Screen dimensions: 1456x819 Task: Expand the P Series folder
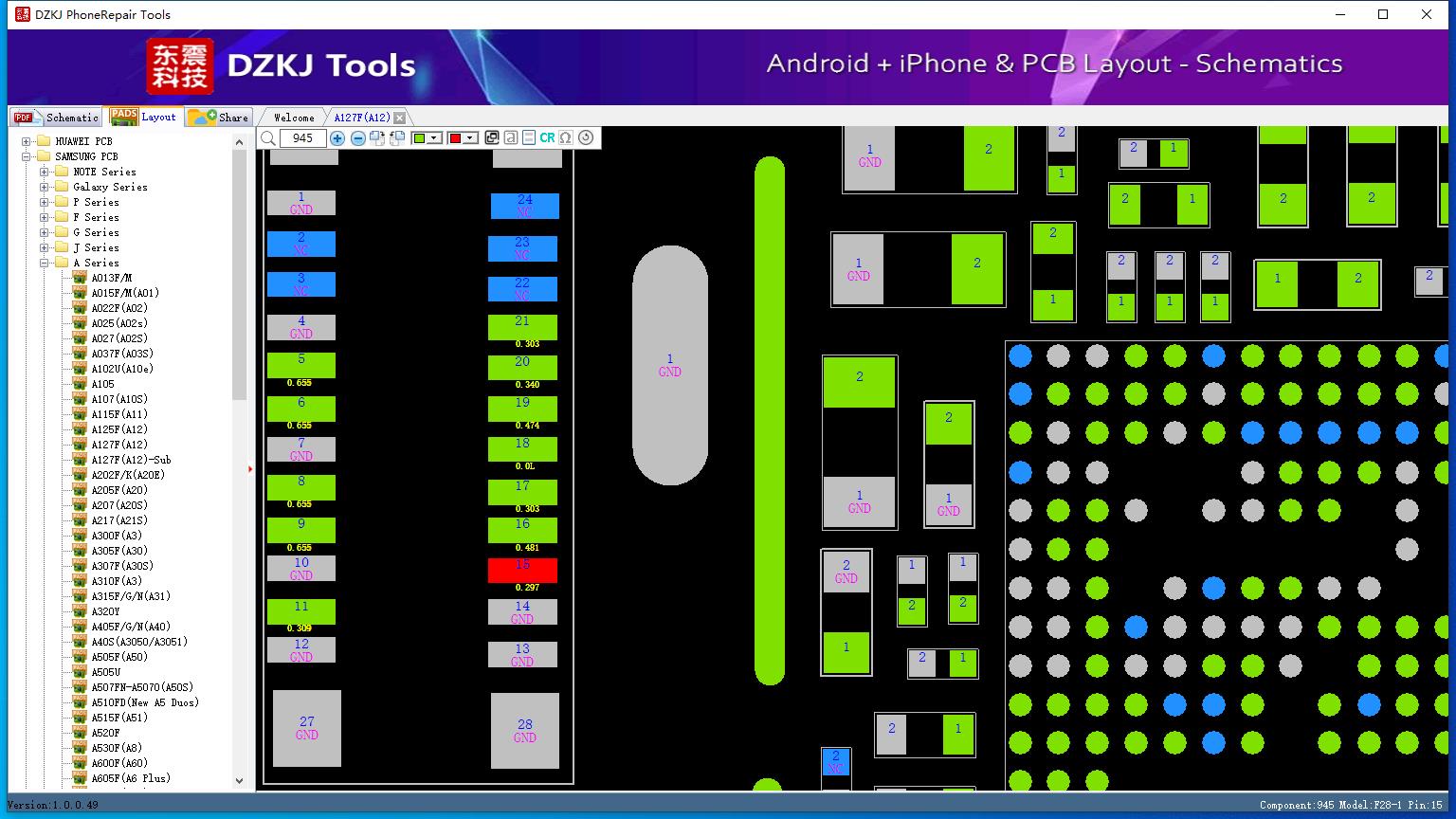coord(45,202)
